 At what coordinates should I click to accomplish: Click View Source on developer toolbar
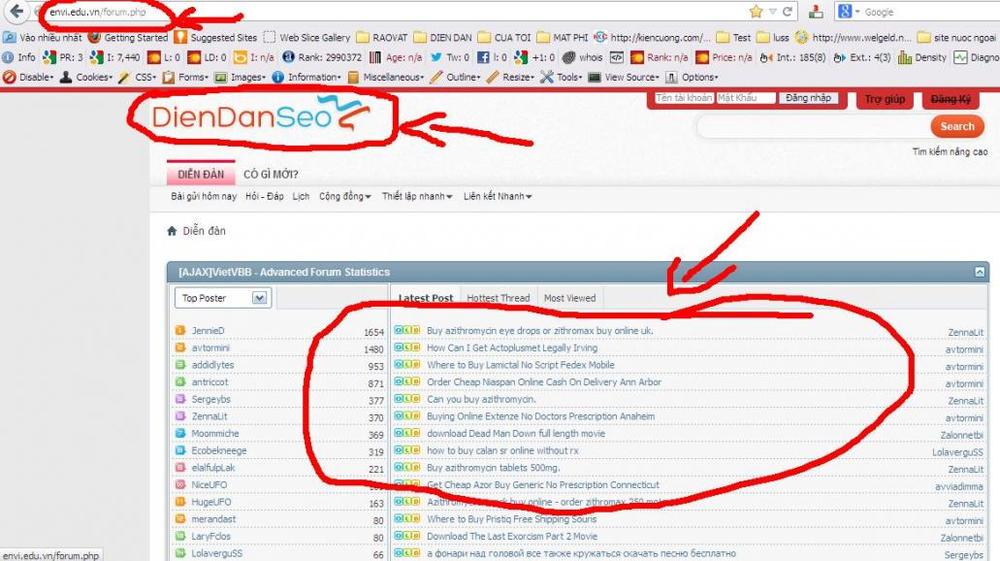pos(624,77)
